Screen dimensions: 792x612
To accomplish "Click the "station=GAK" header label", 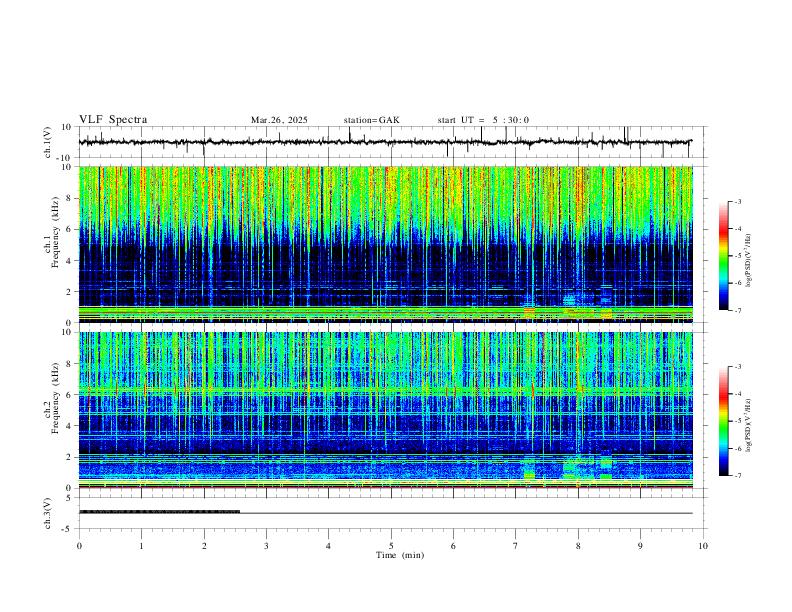I will 371,120.
